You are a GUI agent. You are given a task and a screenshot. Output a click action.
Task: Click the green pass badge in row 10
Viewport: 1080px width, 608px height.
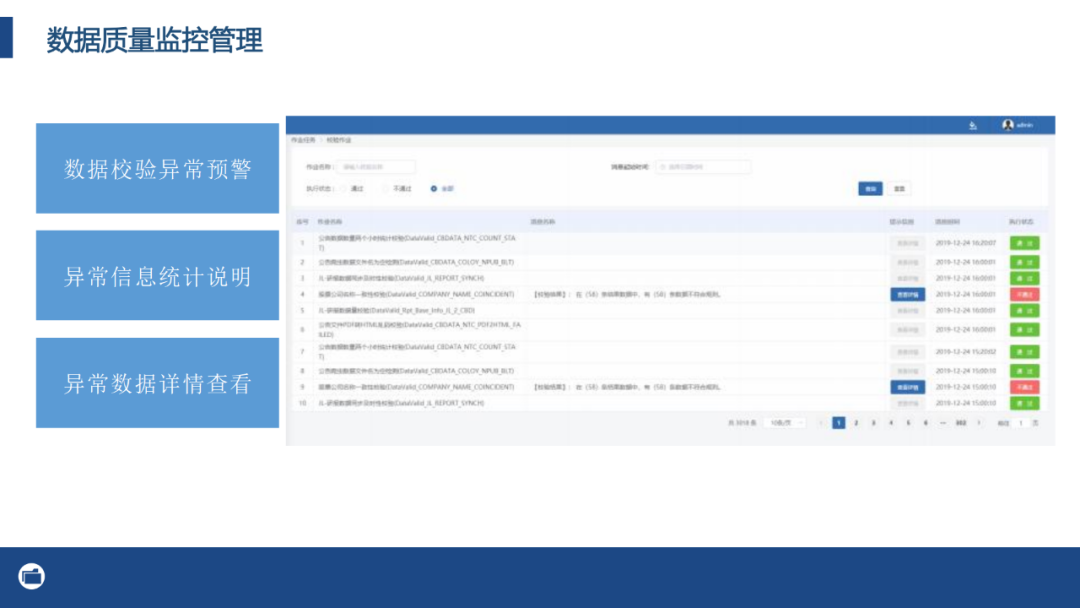1024,403
